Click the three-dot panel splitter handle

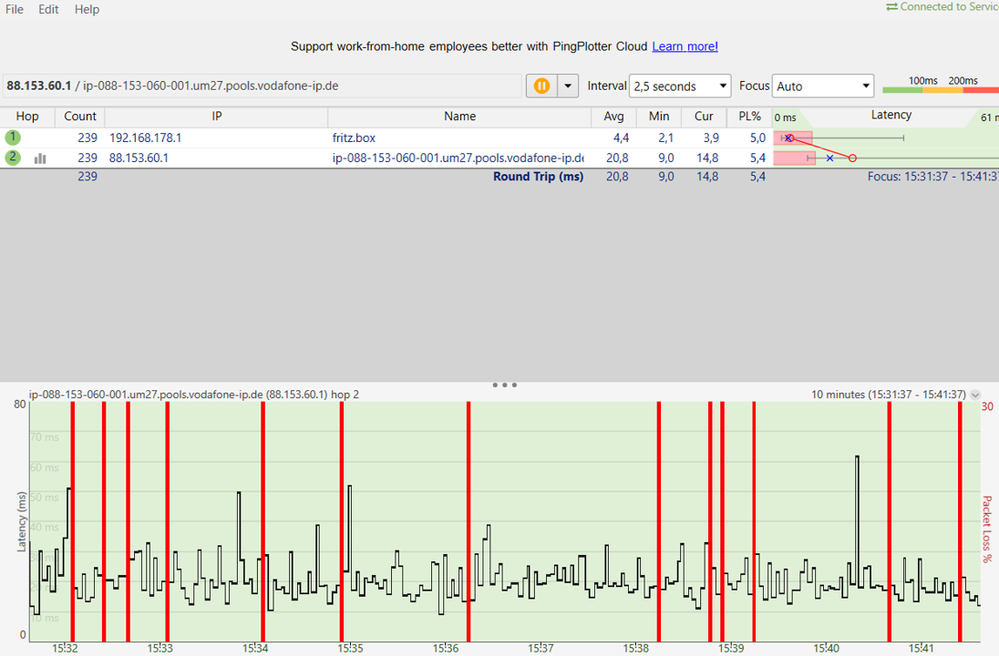click(505, 385)
